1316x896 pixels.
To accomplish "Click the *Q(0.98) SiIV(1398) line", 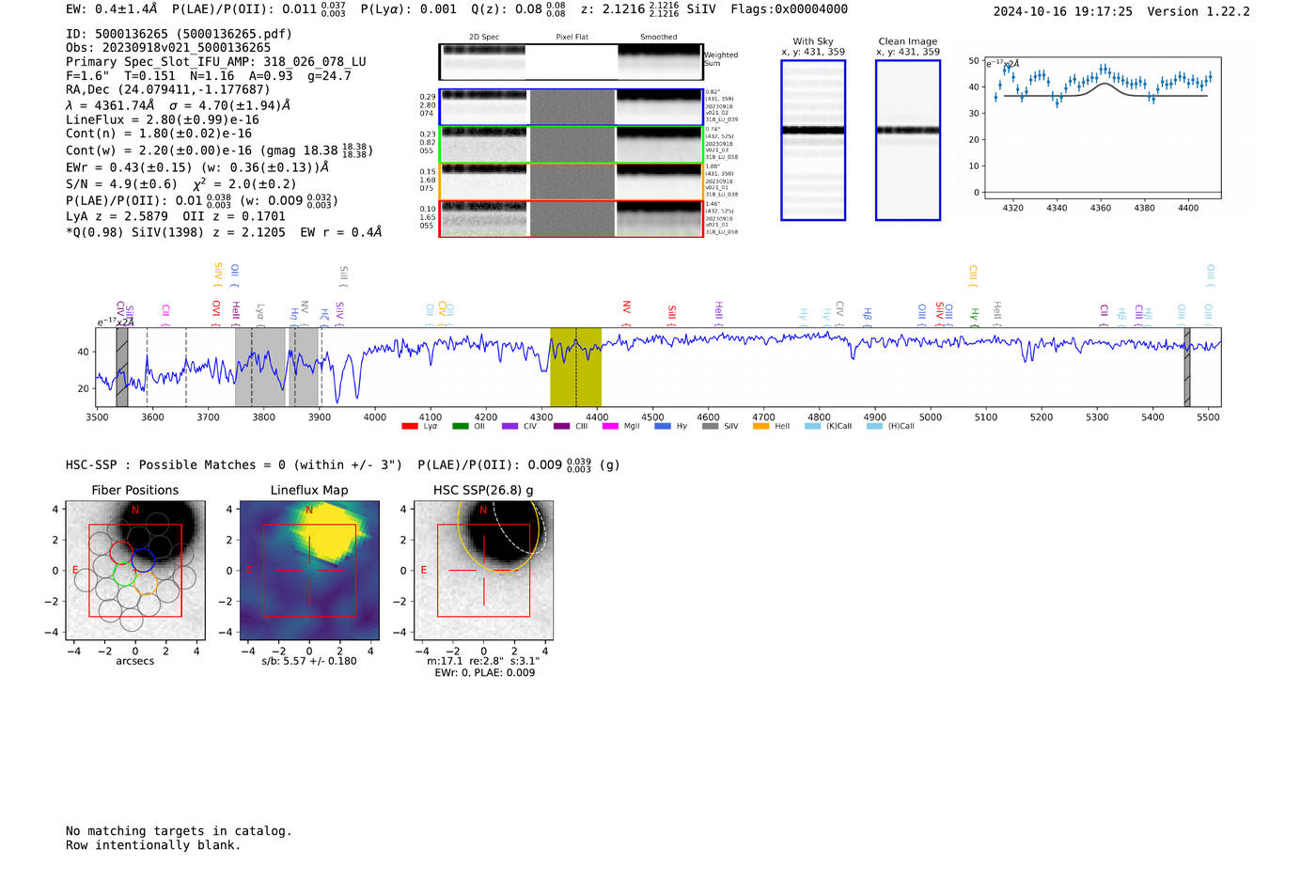I will click(x=224, y=232).
